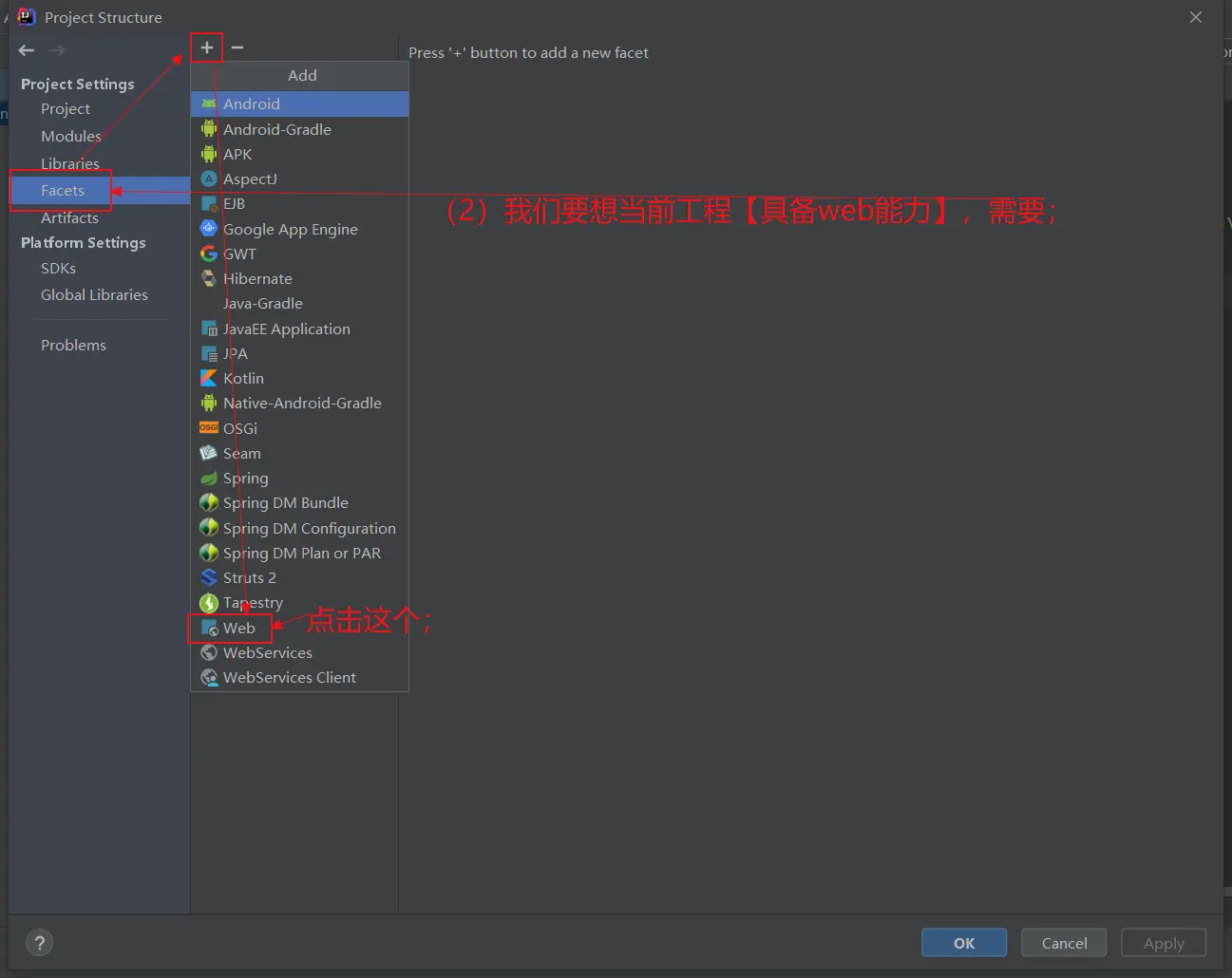Click the Kotlin logo icon
Viewport: 1232px width, 978px height.
[209, 378]
